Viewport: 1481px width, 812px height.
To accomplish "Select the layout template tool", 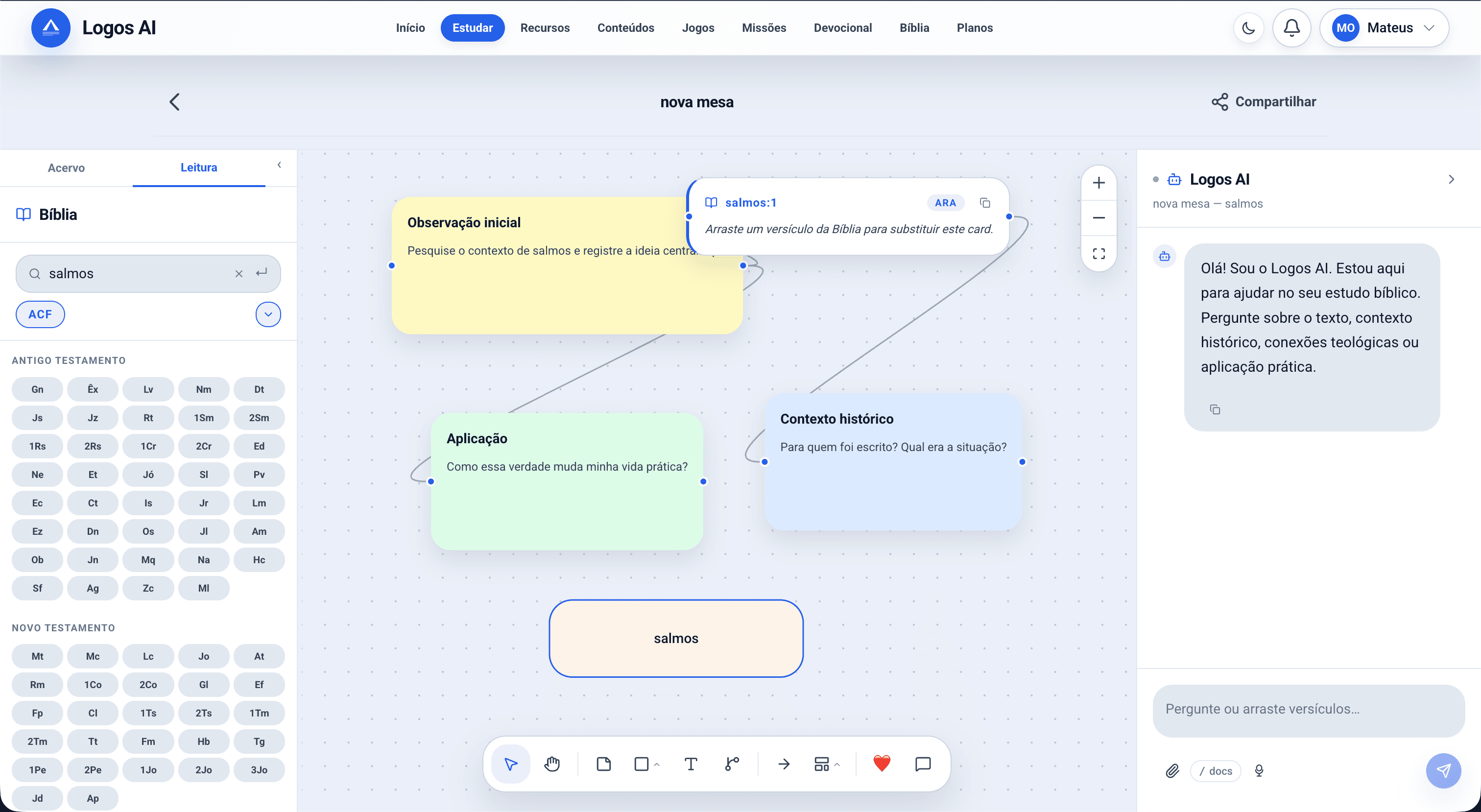I will coord(822,764).
